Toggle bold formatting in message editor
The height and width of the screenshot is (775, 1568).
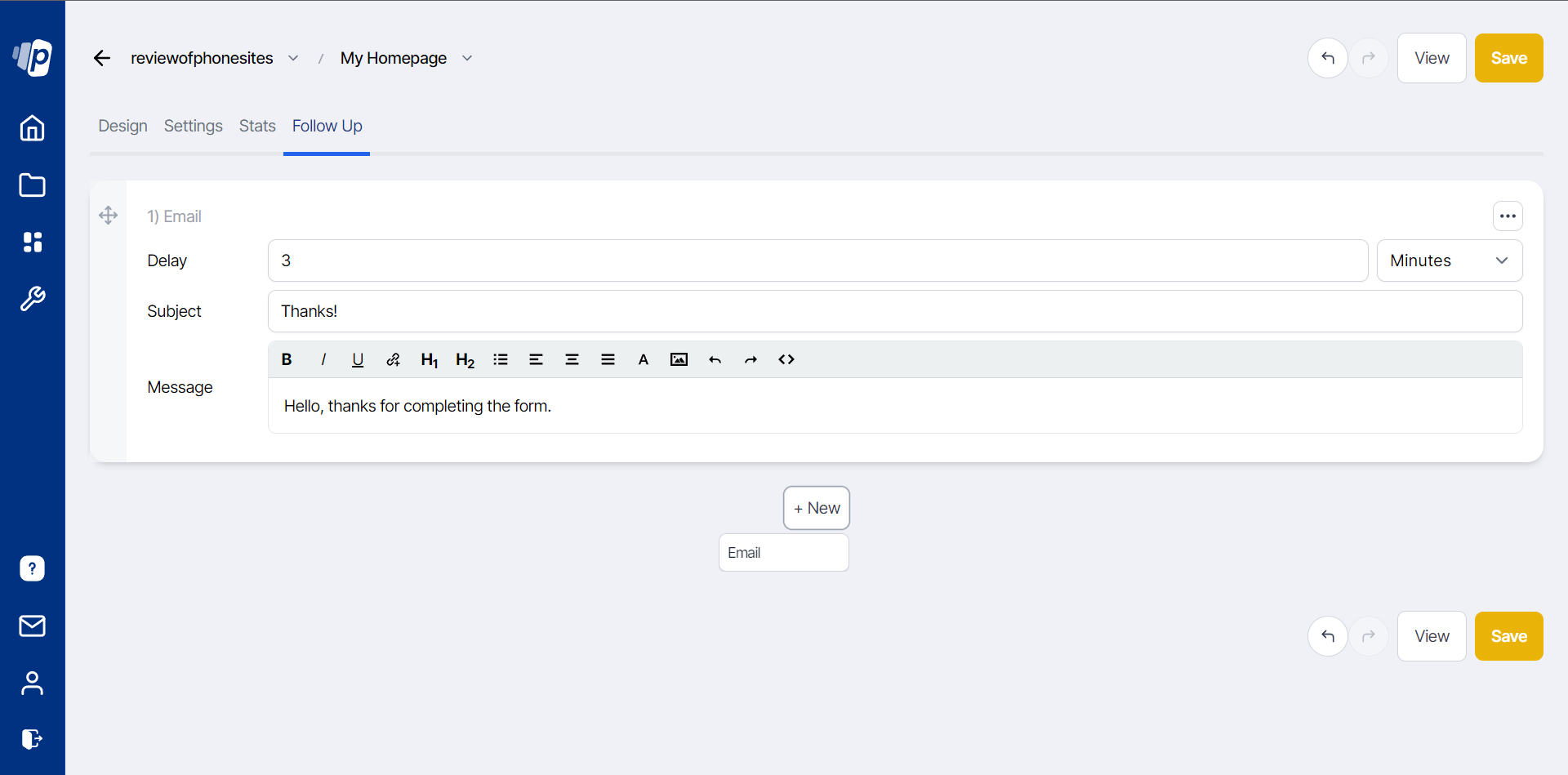[287, 359]
